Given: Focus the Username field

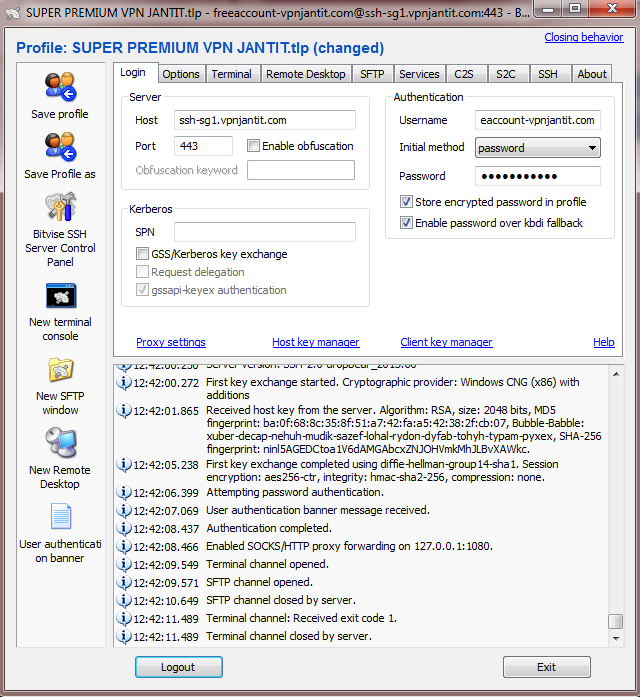Looking at the screenshot, I should [x=538, y=120].
